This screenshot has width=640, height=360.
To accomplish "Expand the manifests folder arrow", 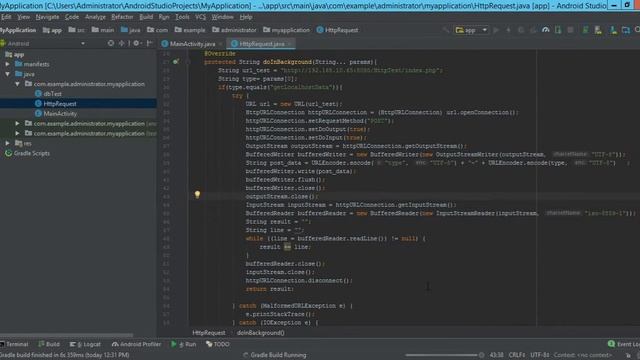I will click(x=7, y=64).
